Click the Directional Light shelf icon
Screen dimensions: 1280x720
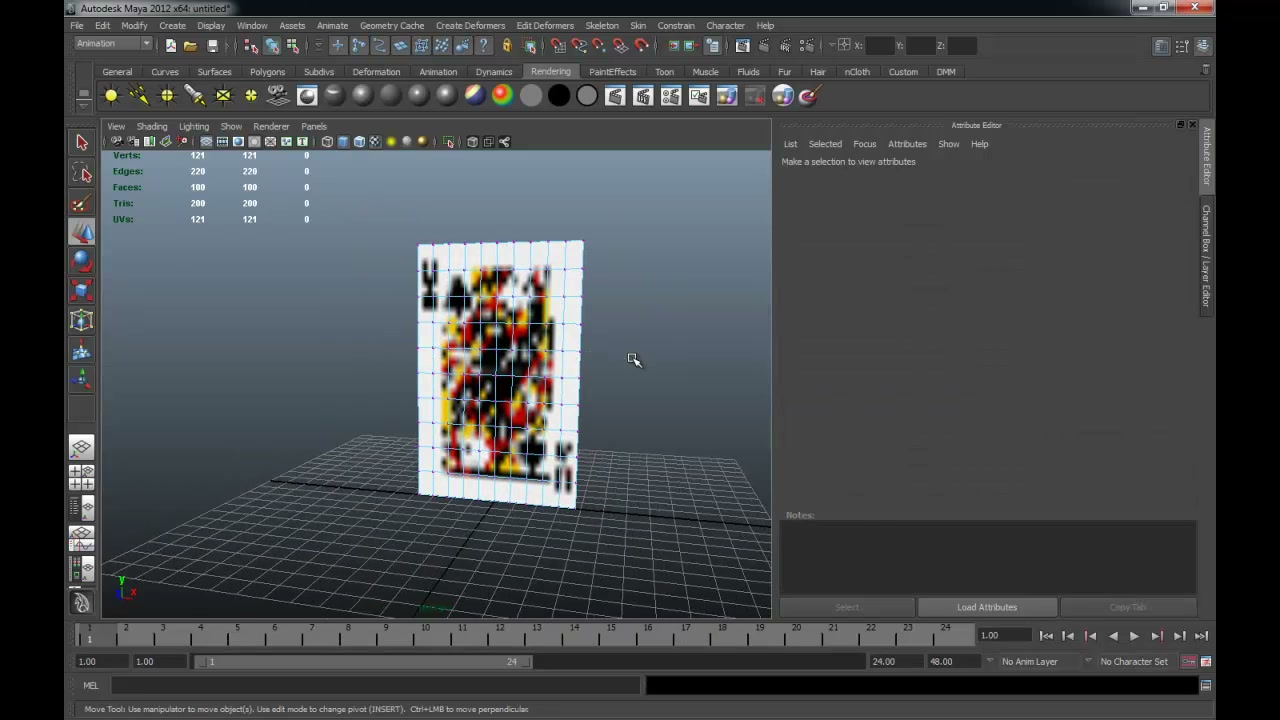[139, 96]
